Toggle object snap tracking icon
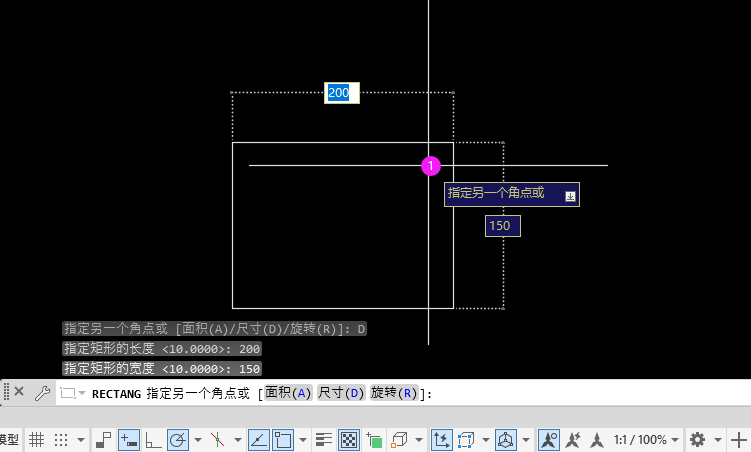The width and height of the screenshot is (751, 452). (259, 440)
